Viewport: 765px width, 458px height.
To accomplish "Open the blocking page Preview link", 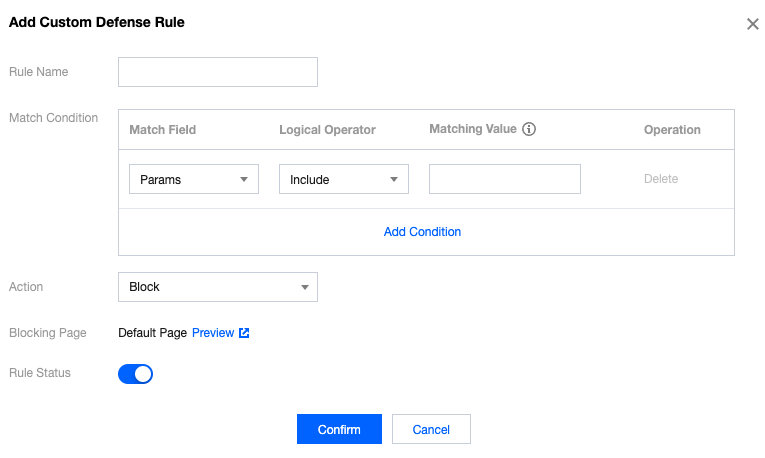I will (213, 333).
